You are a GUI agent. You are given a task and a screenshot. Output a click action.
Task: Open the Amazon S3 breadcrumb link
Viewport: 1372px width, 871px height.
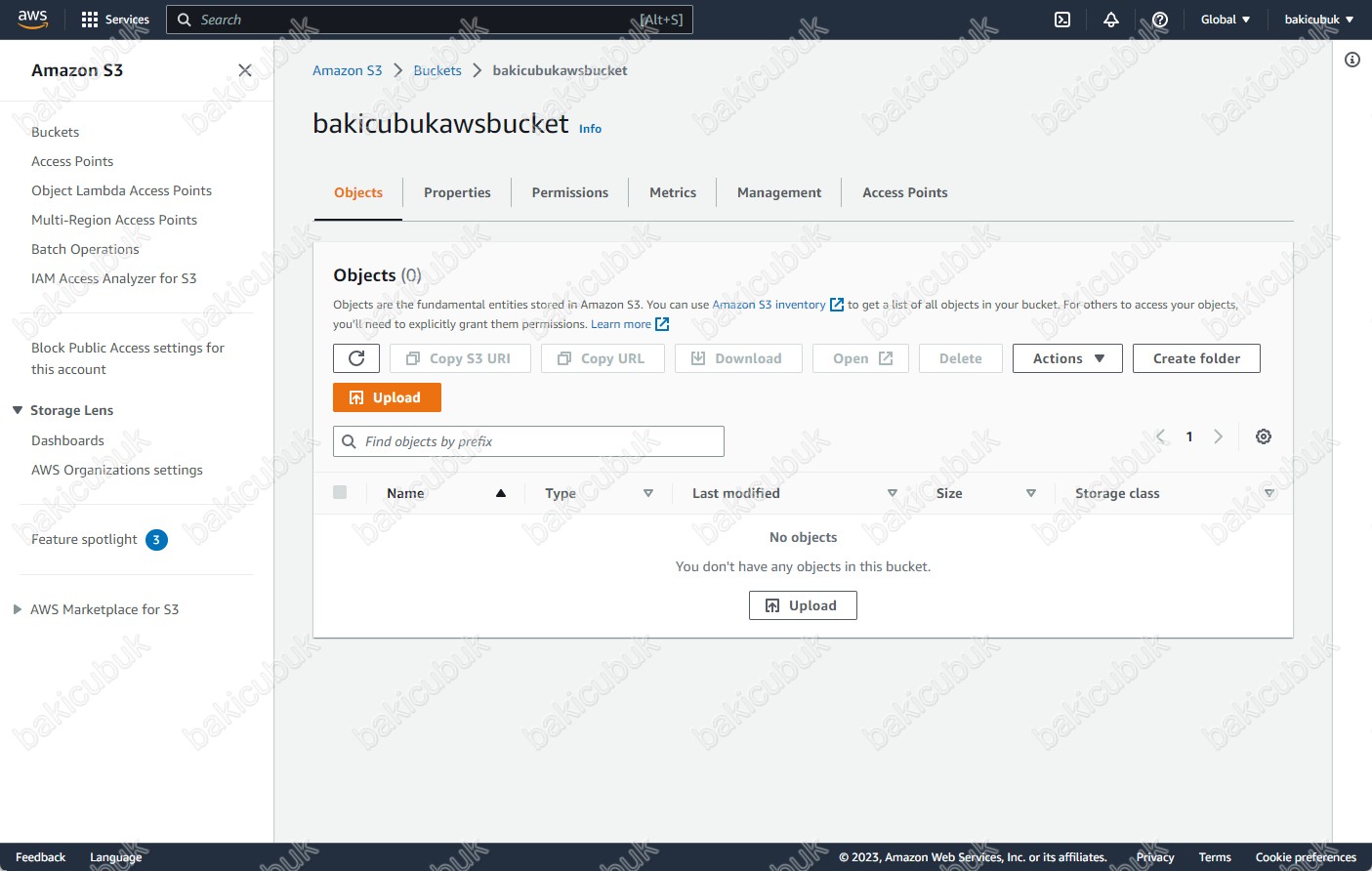click(x=348, y=70)
